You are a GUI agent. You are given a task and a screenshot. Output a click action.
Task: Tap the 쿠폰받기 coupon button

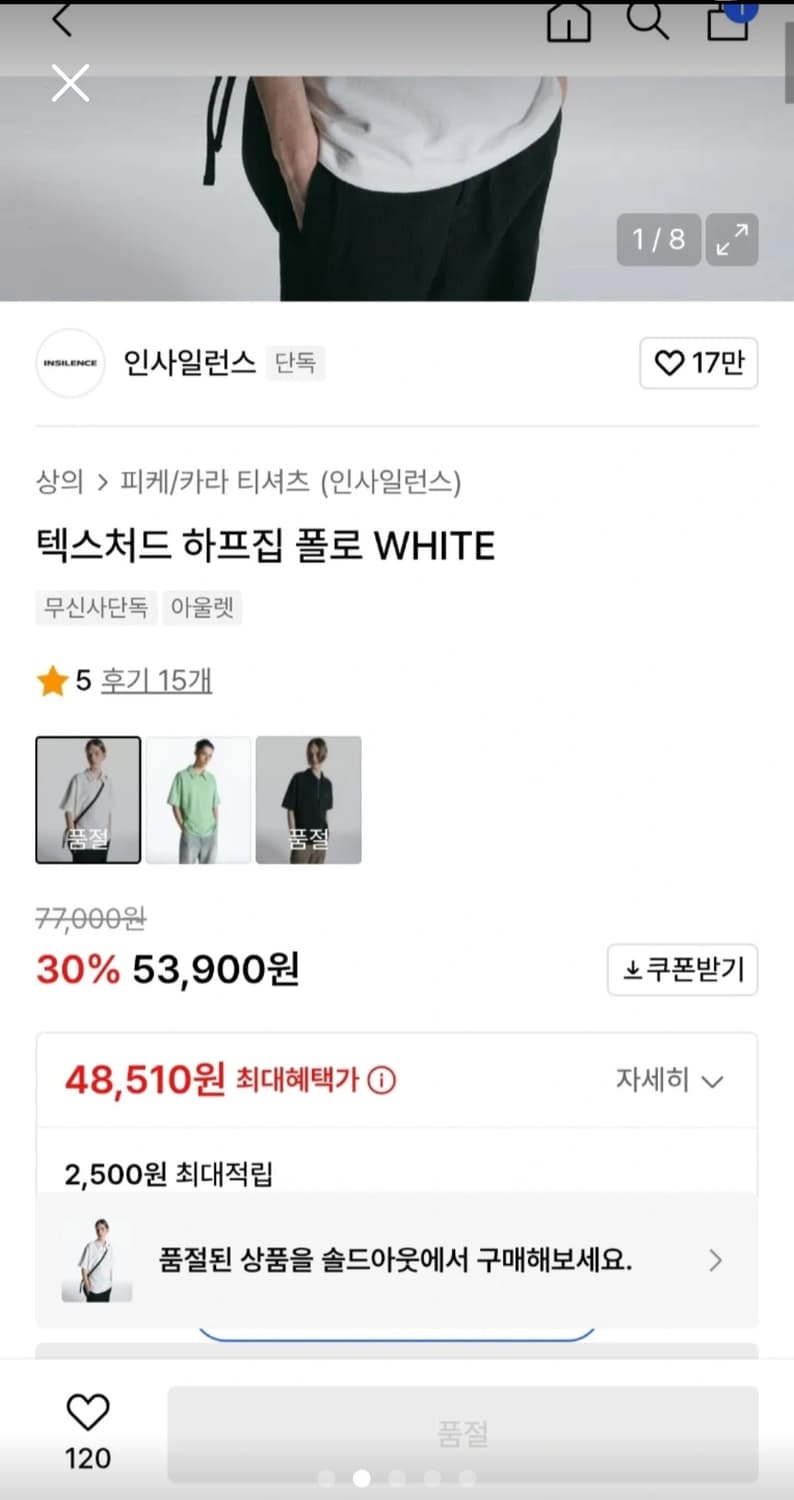682,969
